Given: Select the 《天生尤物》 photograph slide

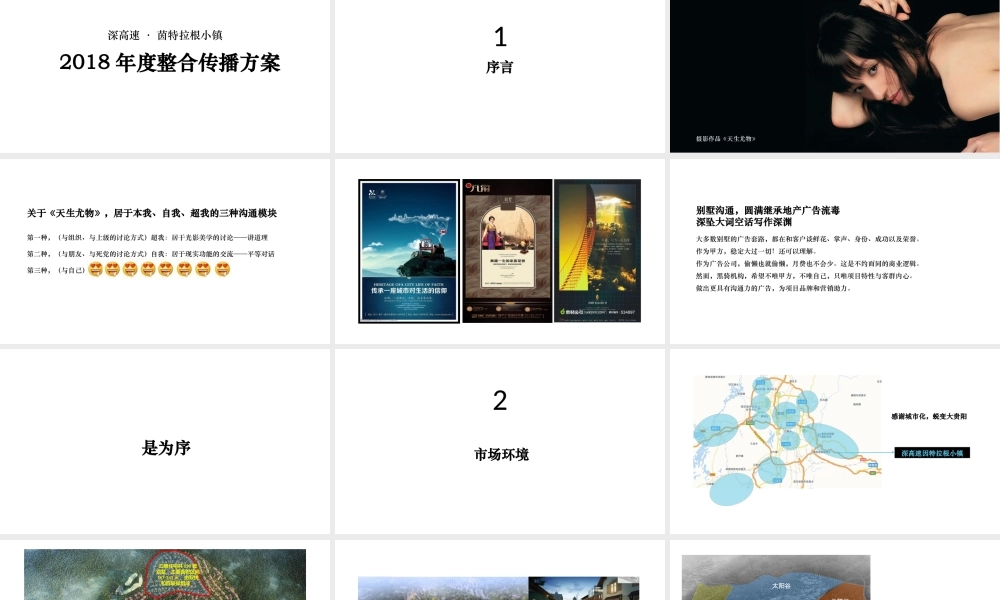Looking at the screenshot, I should pyautogui.click(x=833, y=75).
